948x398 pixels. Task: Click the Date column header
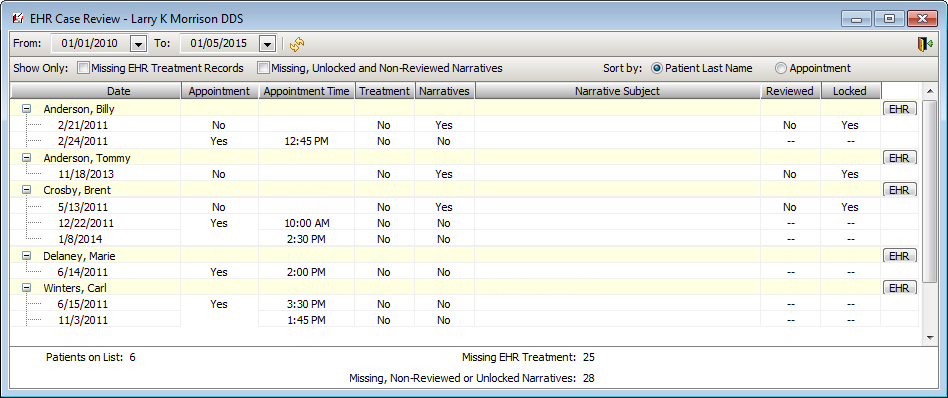click(x=96, y=91)
